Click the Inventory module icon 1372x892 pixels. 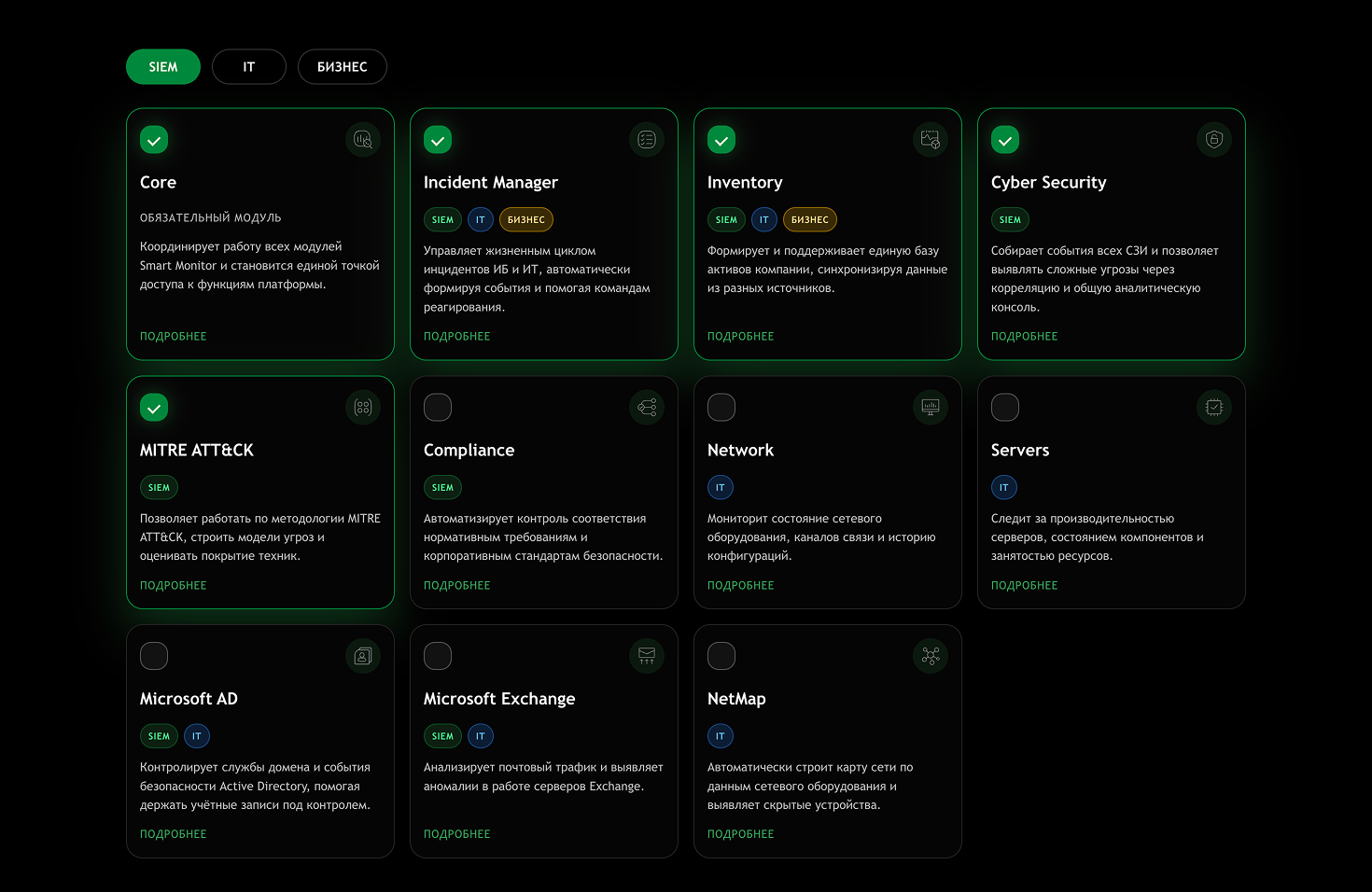pyautogui.click(x=931, y=140)
